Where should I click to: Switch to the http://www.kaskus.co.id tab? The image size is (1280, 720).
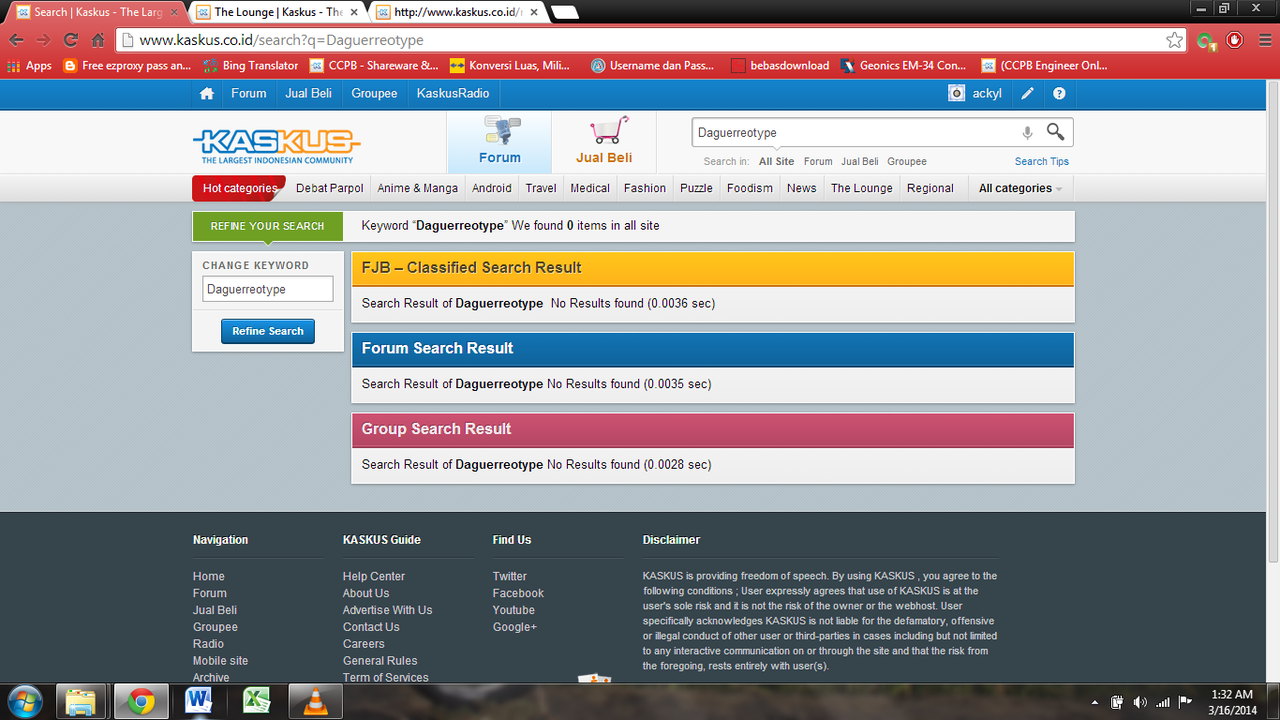click(455, 13)
